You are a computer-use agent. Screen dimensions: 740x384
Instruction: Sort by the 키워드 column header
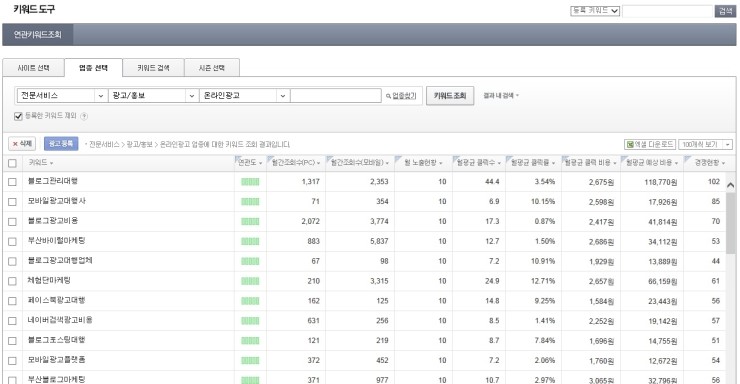pyautogui.click(x=41, y=163)
